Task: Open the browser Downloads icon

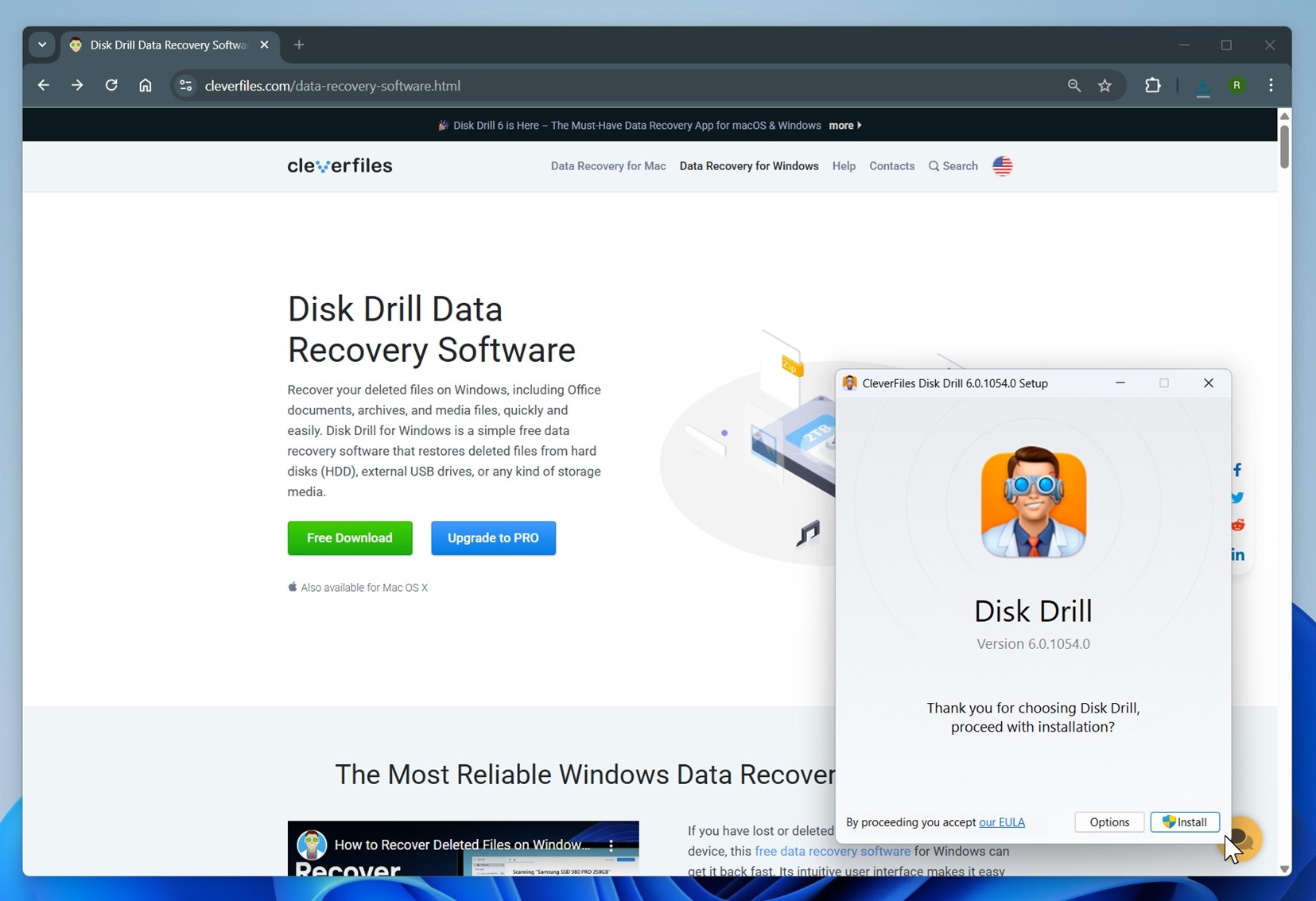Action: pyautogui.click(x=1202, y=85)
